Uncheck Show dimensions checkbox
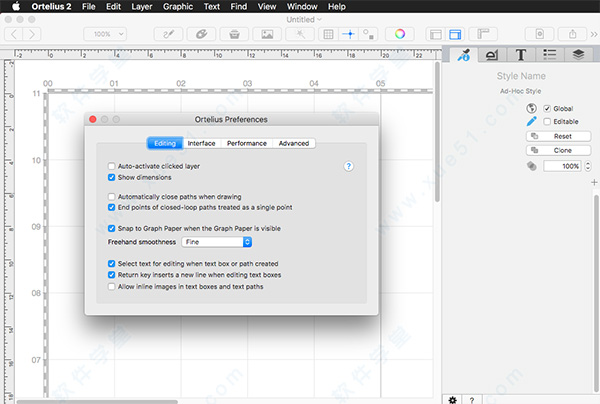 111,177
